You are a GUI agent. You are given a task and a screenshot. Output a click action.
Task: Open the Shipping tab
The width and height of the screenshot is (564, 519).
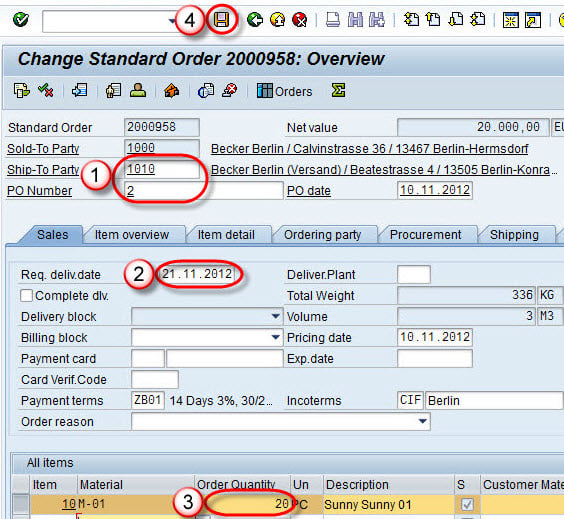pyautogui.click(x=514, y=235)
